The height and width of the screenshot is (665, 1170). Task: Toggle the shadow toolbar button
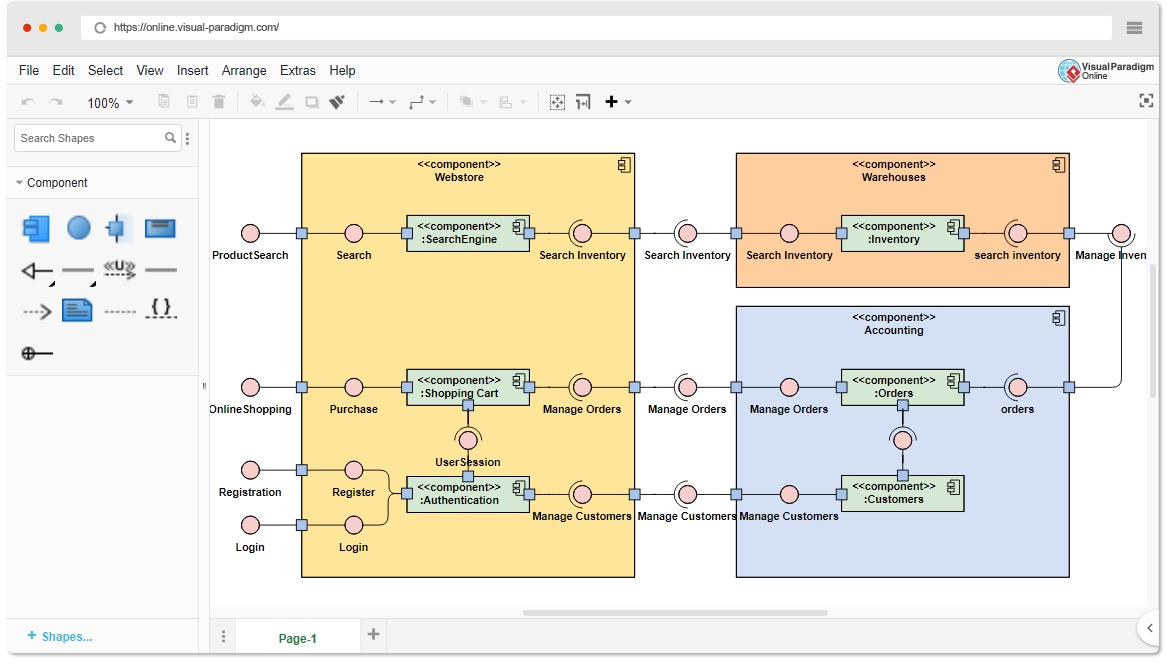click(312, 102)
